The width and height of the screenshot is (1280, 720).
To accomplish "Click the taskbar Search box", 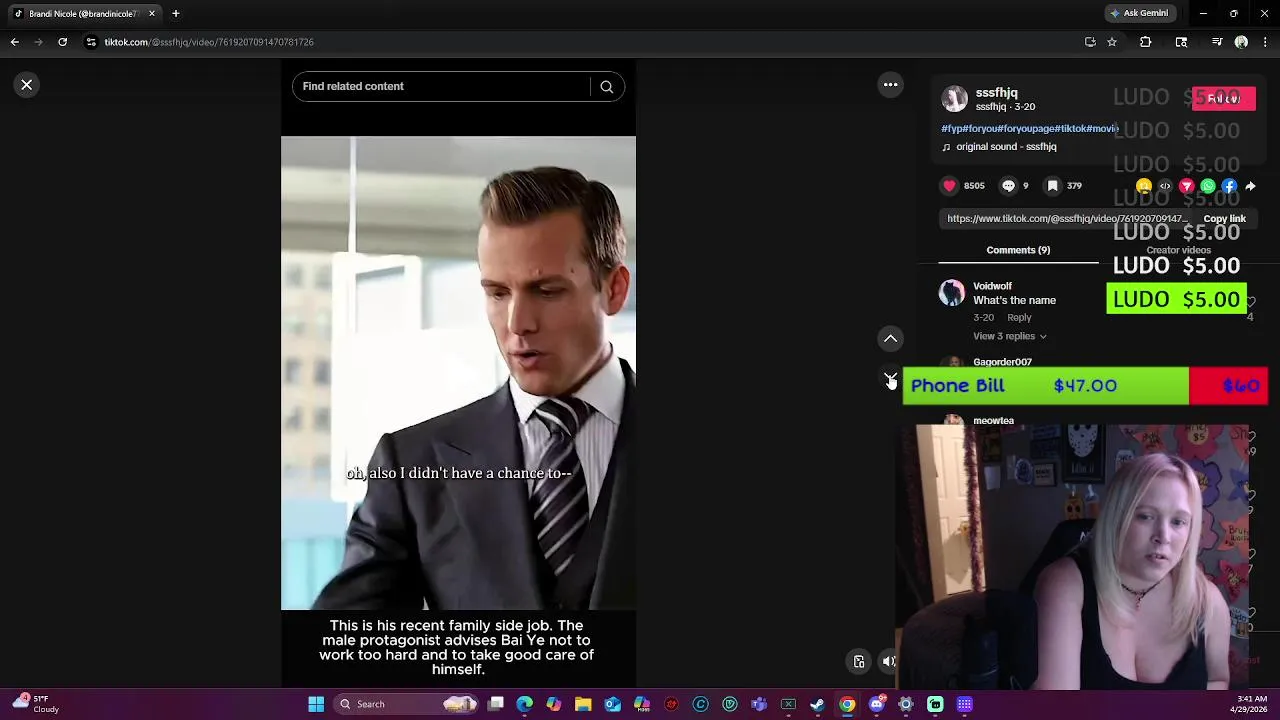I will (407, 704).
